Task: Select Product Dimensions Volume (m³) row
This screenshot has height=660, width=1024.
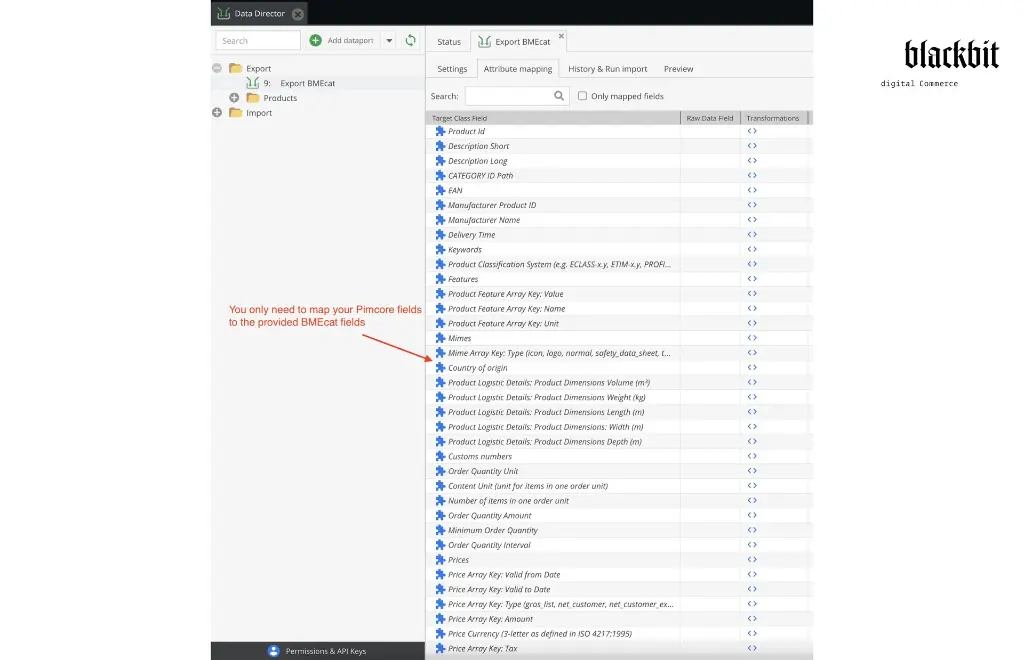Action: click(618, 383)
